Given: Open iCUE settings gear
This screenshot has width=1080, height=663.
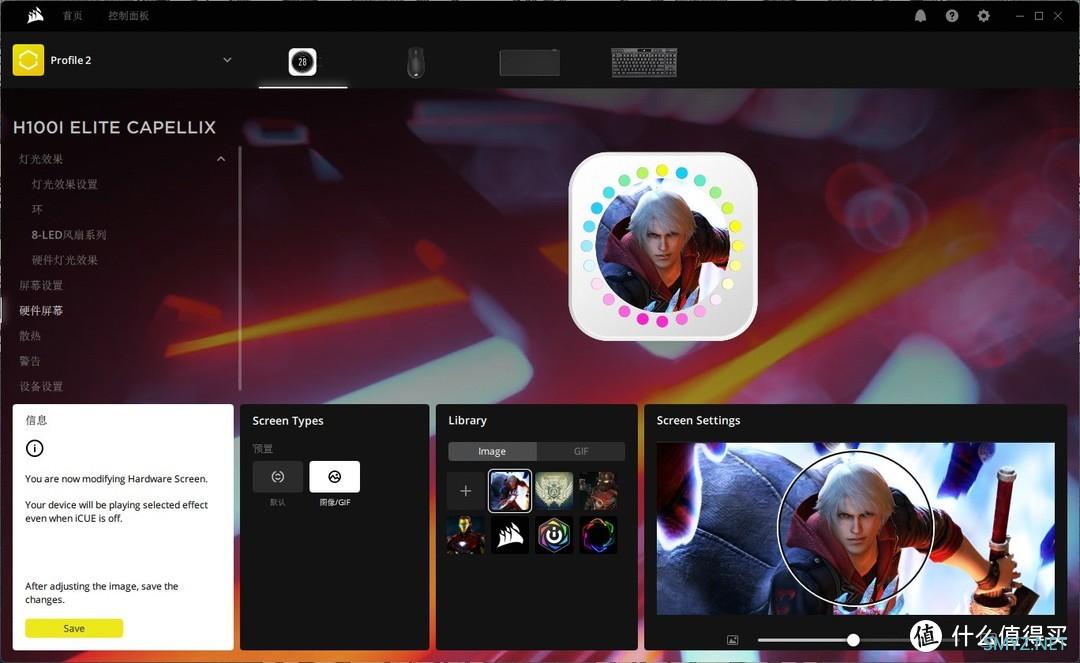Looking at the screenshot, I should (984, 16).
